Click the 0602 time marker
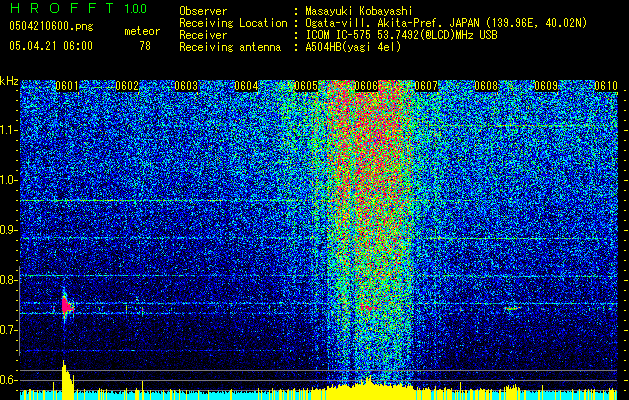 [127, 86]
